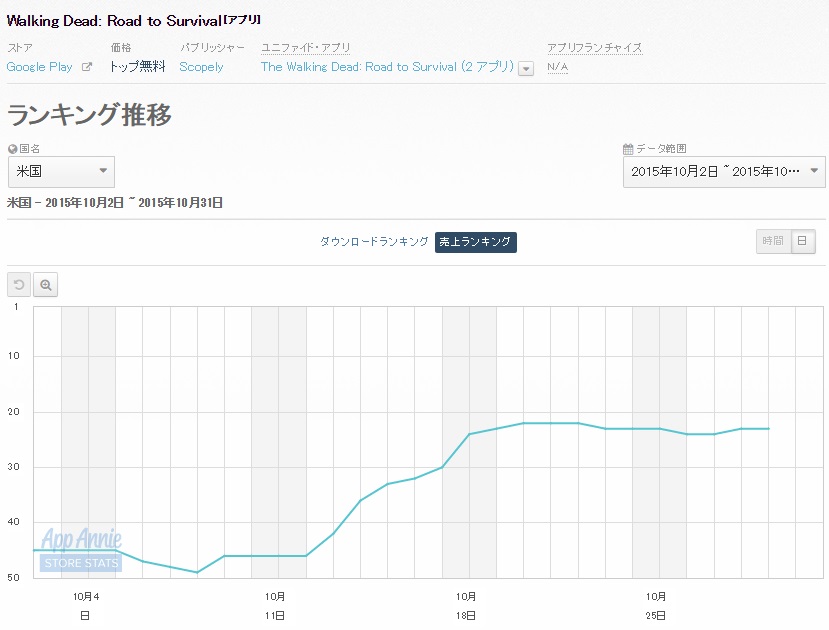Toggle the 日 daily view
This screenshot has width=829, height=630.
803,241
